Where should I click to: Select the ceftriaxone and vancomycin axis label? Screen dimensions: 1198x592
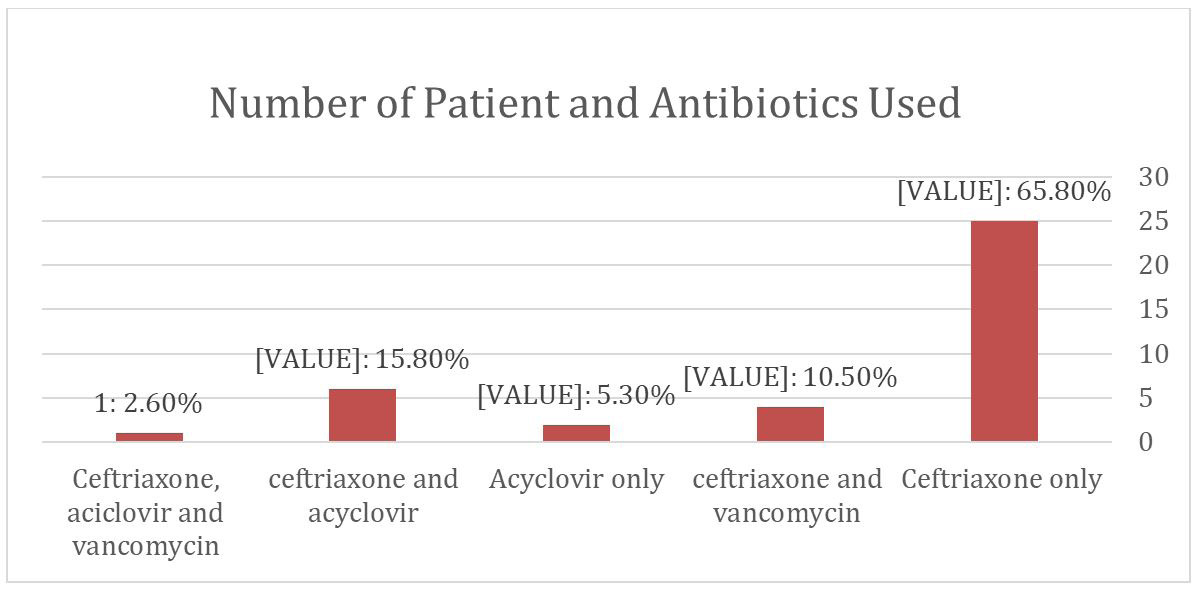click(x=788, y=496)
